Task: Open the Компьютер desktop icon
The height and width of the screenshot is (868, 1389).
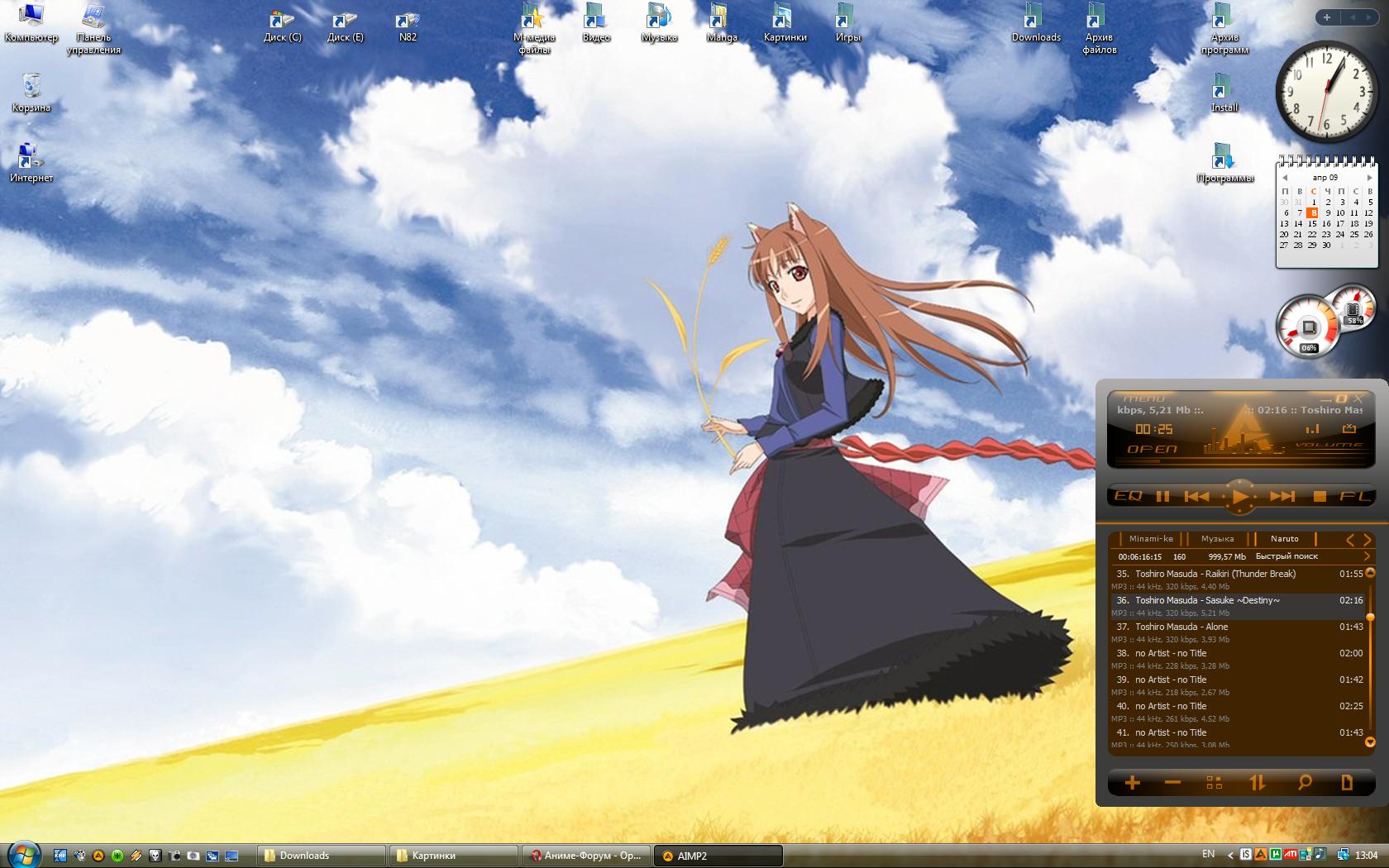Action: [x=31, y=23]
